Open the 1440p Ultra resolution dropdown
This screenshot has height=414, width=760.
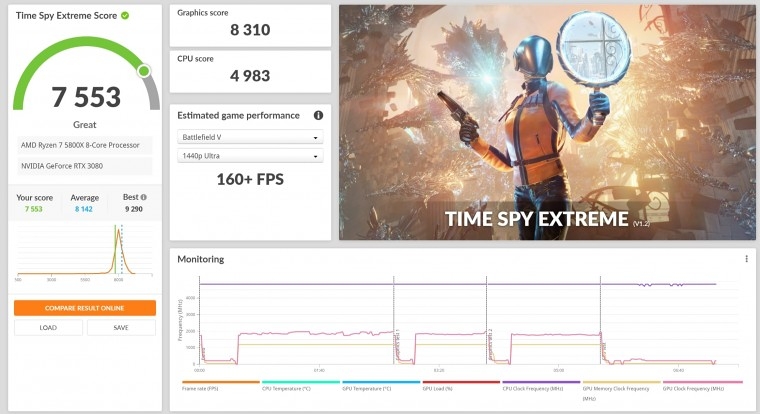click(x=250, y=156)
